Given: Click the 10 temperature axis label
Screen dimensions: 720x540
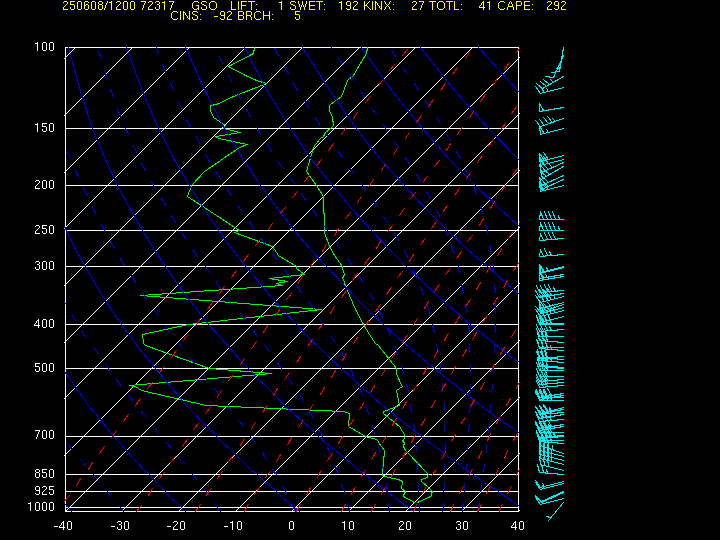Looking at the screenshot, I should pyautogui.click(x=348, y=526).
